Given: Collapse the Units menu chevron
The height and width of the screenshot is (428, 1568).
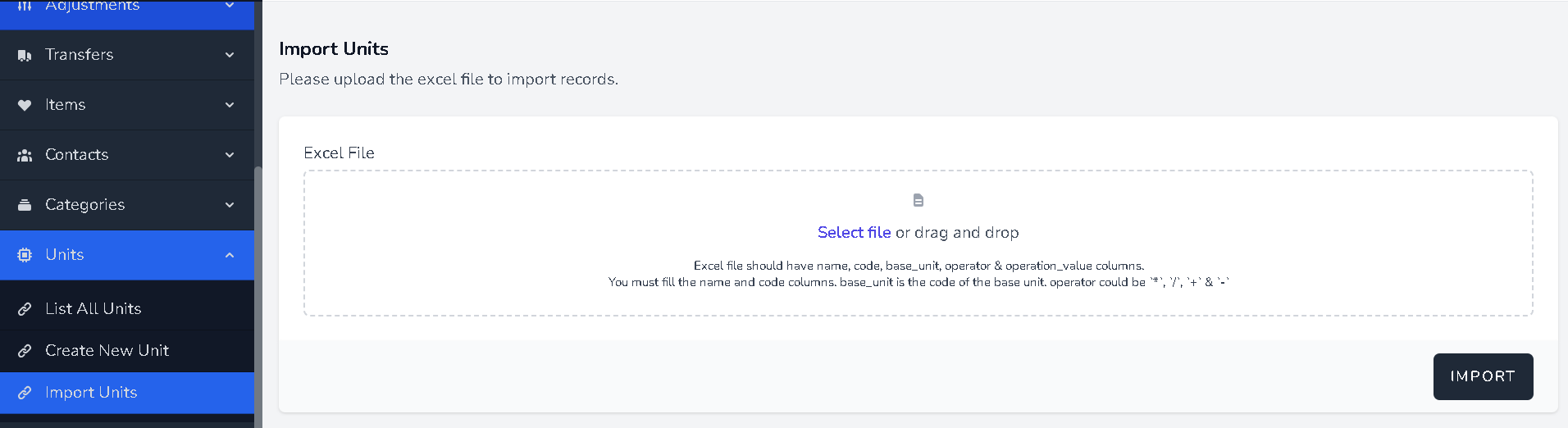Looking at the screenshot, I should tap(230, 255).
